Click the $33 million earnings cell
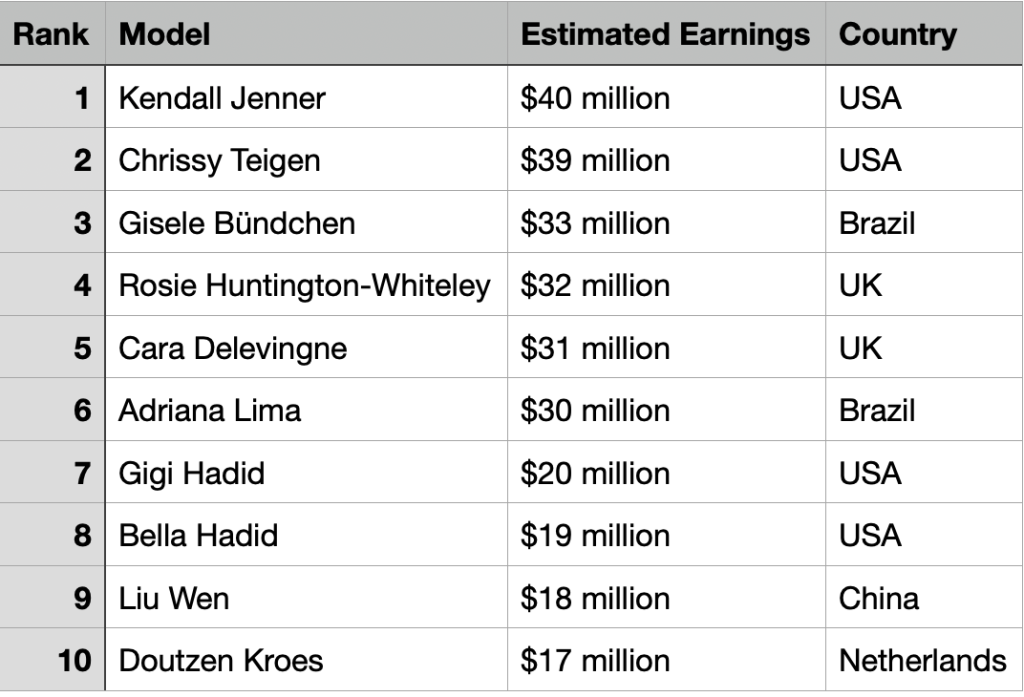1024x697 pixels. [595, 222]
